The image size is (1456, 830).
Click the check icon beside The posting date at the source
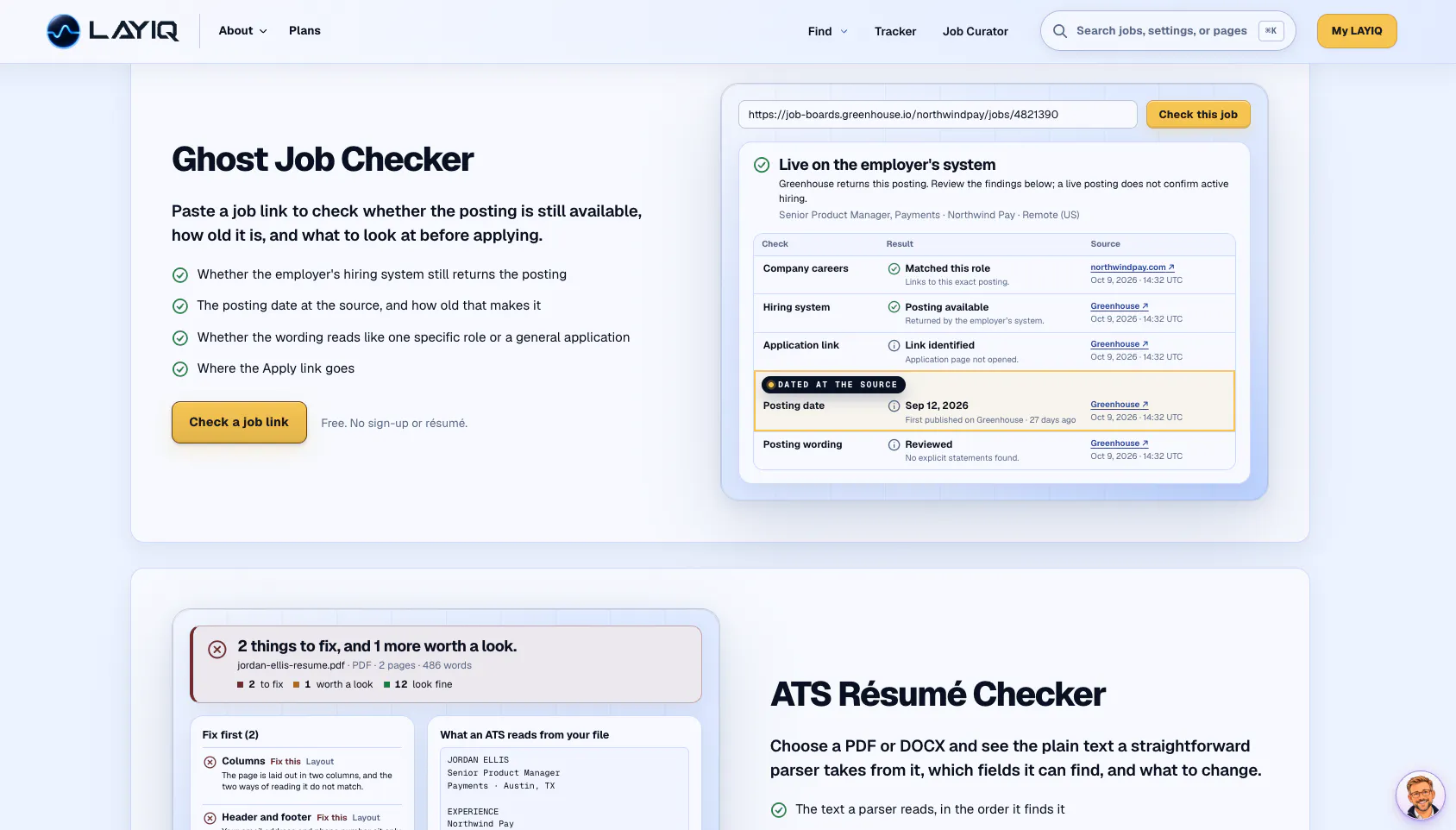pyautogui.click(x=180, y=306)
